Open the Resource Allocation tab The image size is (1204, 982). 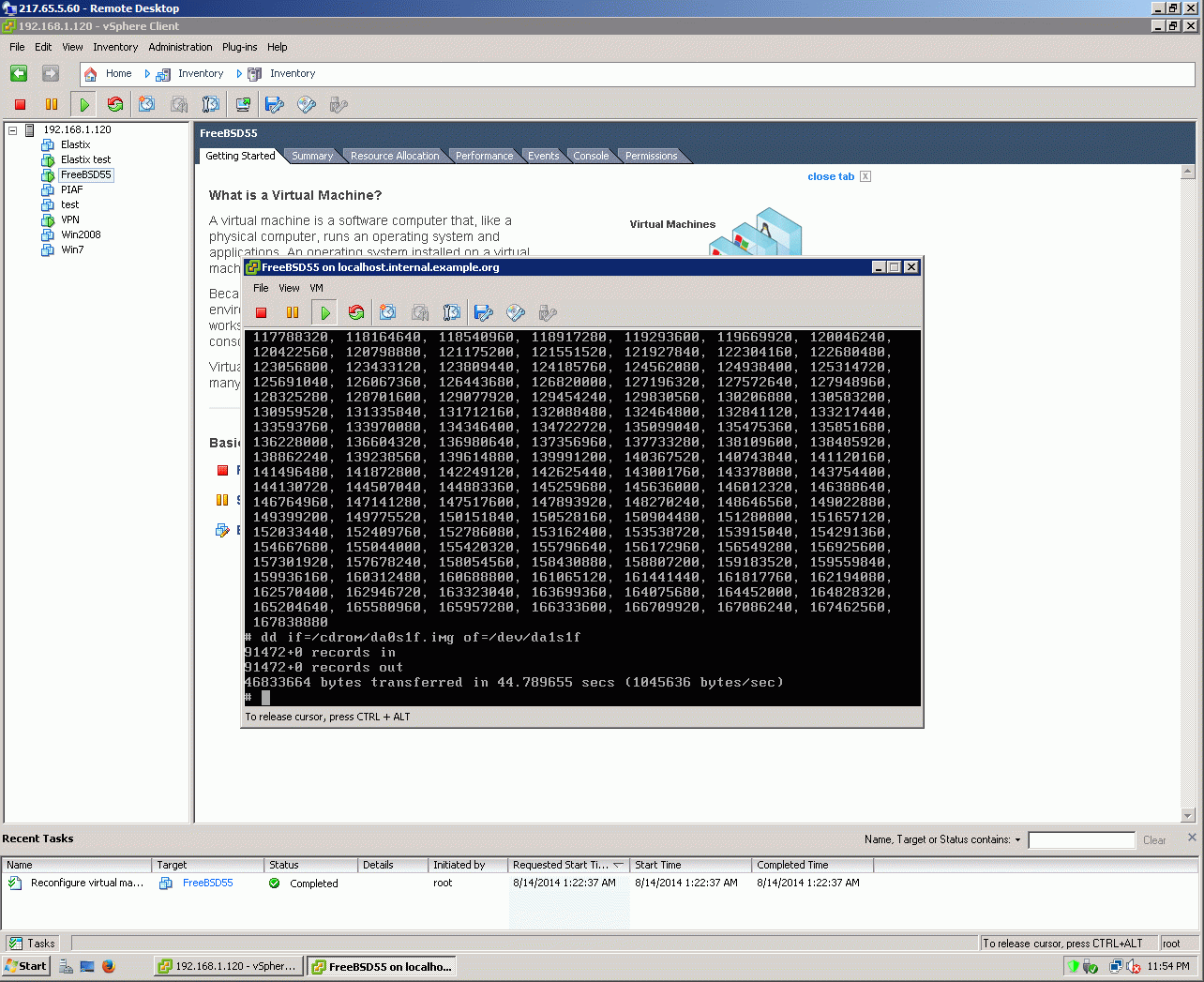(395, 156)
